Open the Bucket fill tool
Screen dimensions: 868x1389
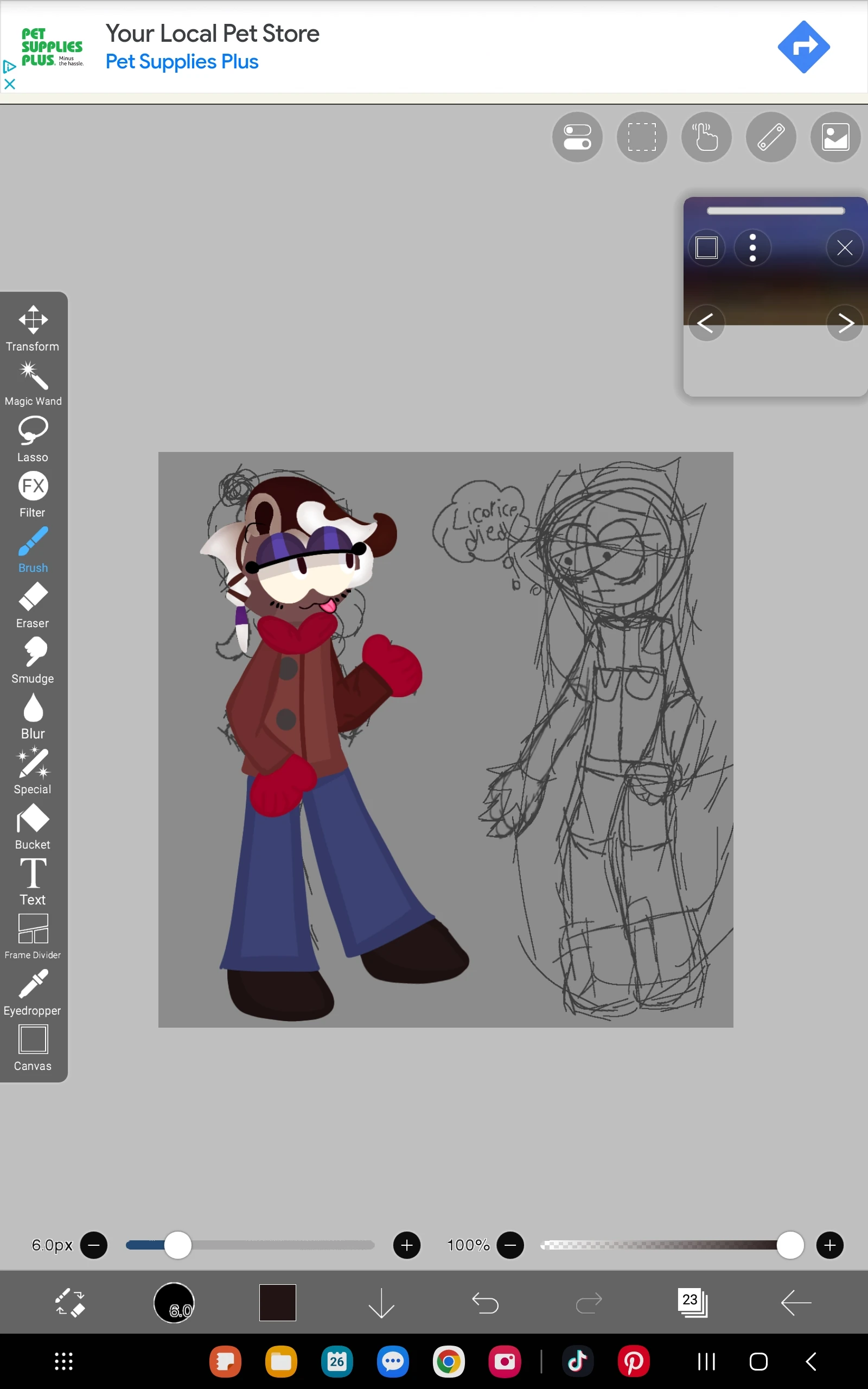point(33,821)
